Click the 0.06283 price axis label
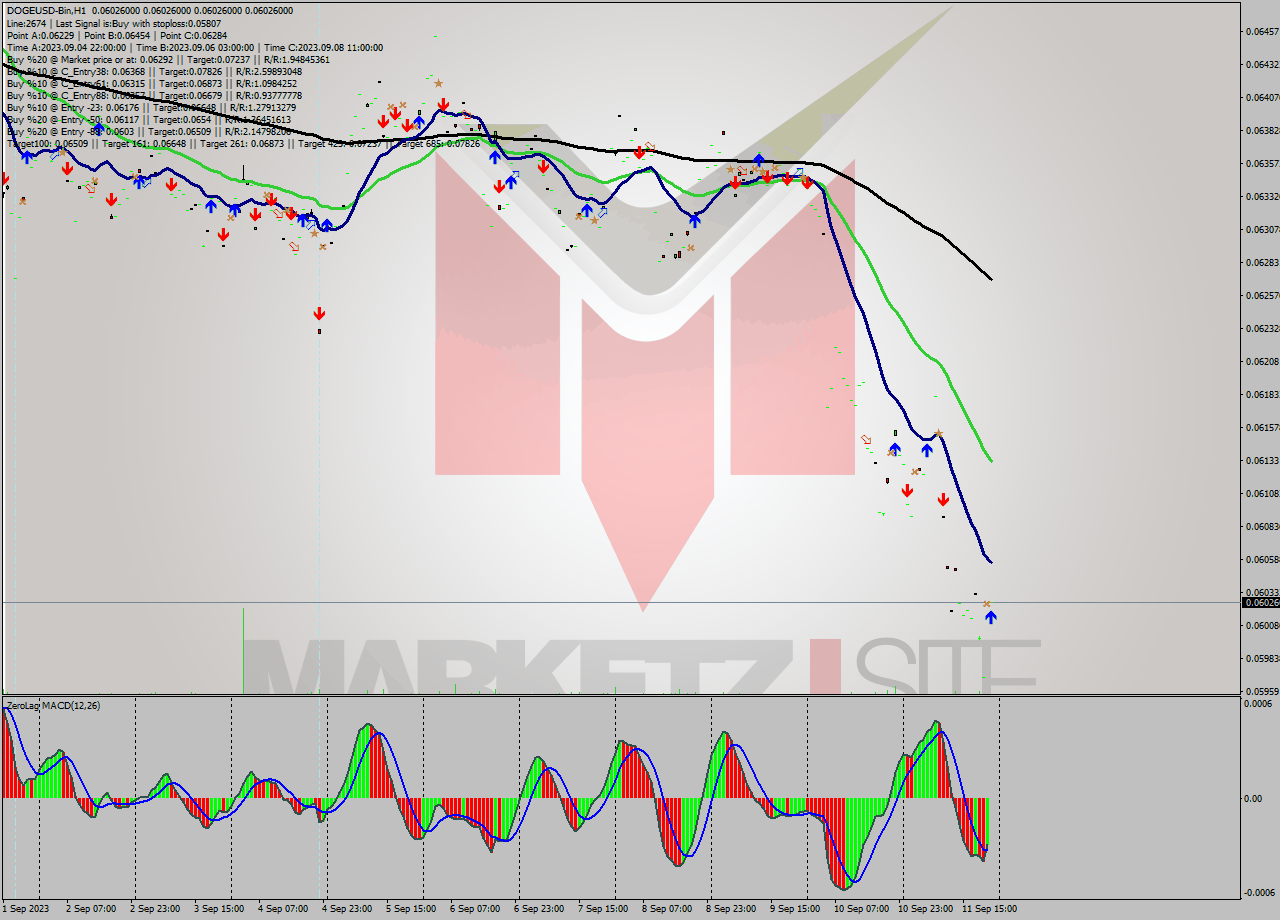1280x920 pixels. 1263,262
